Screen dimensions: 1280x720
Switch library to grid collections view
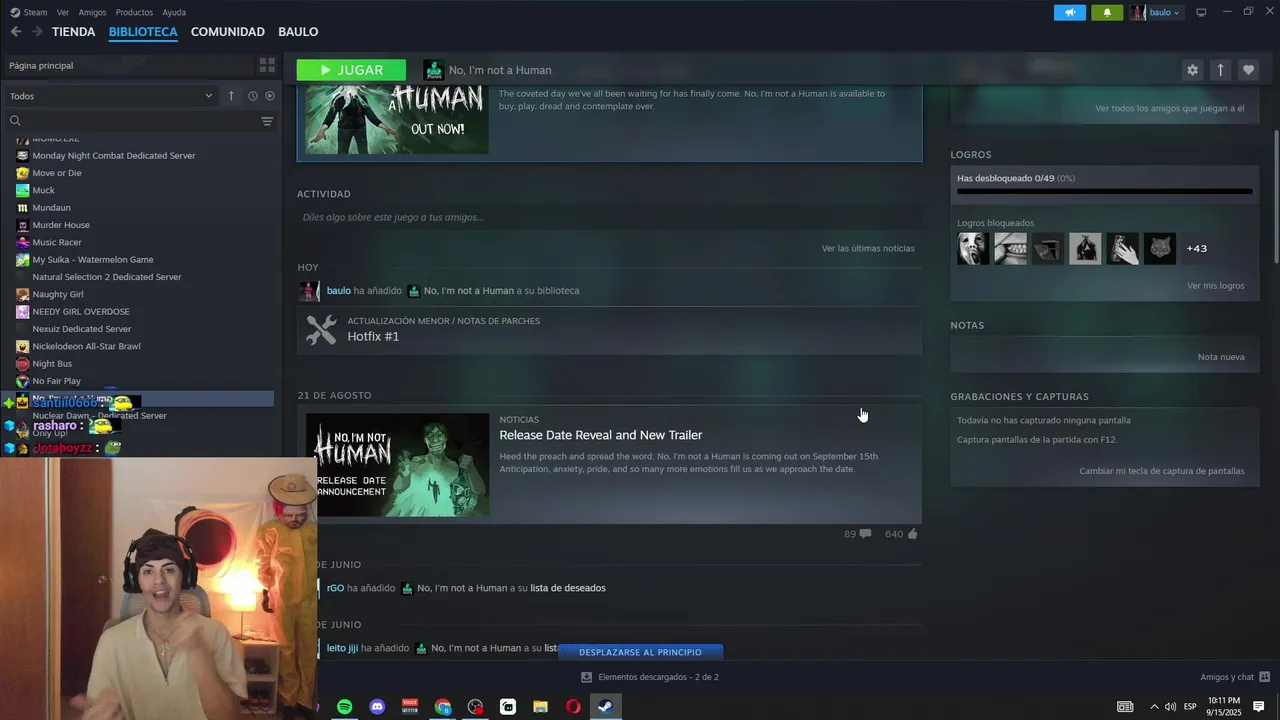[x=267, y=65]
